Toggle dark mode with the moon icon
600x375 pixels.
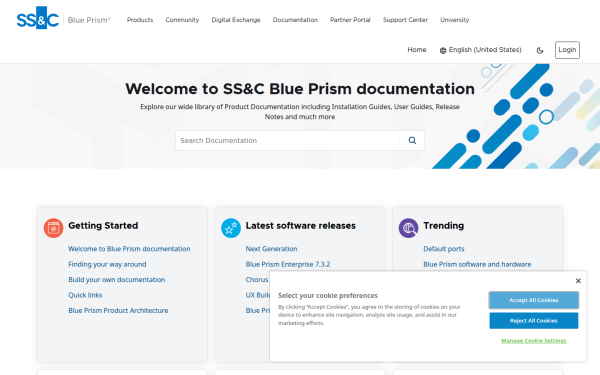point(540,50)
